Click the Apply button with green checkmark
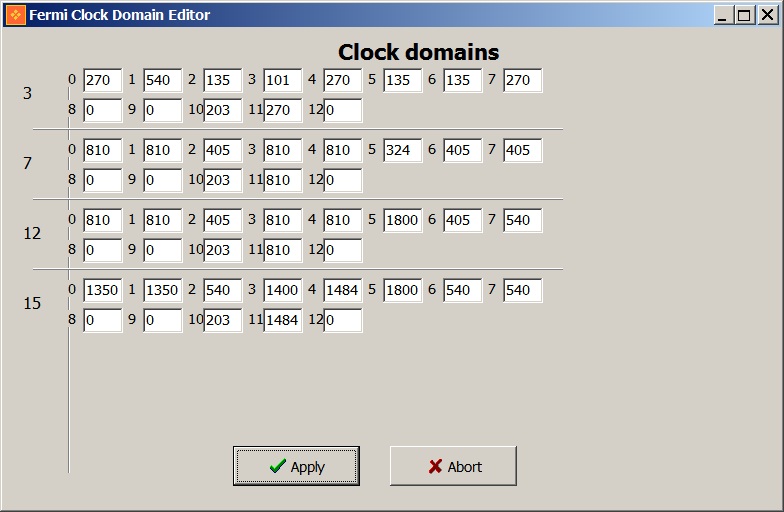The width and height of the screenshot is (784, 512). click(296, 466)
